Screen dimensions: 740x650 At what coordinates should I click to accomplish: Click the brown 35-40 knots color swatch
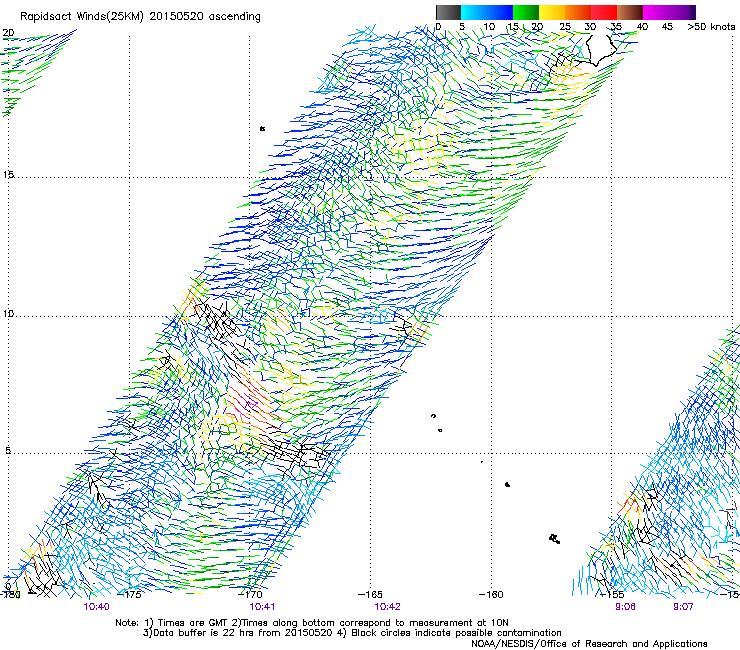630,12
